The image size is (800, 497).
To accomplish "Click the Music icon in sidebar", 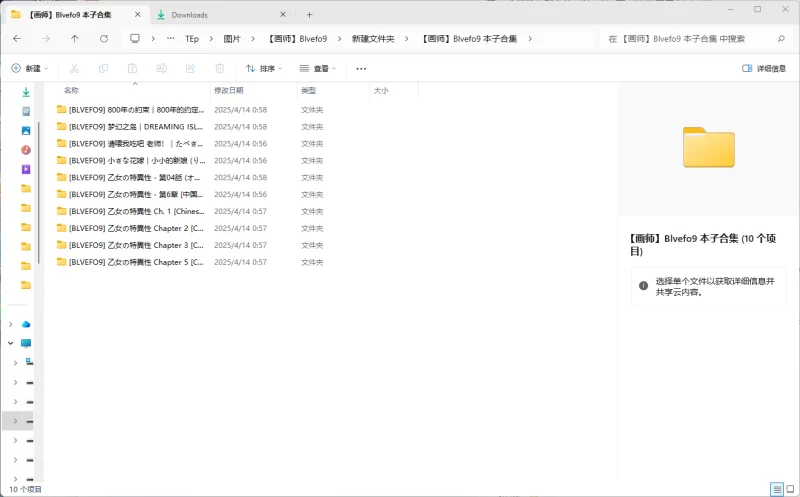I will [26, 150].
